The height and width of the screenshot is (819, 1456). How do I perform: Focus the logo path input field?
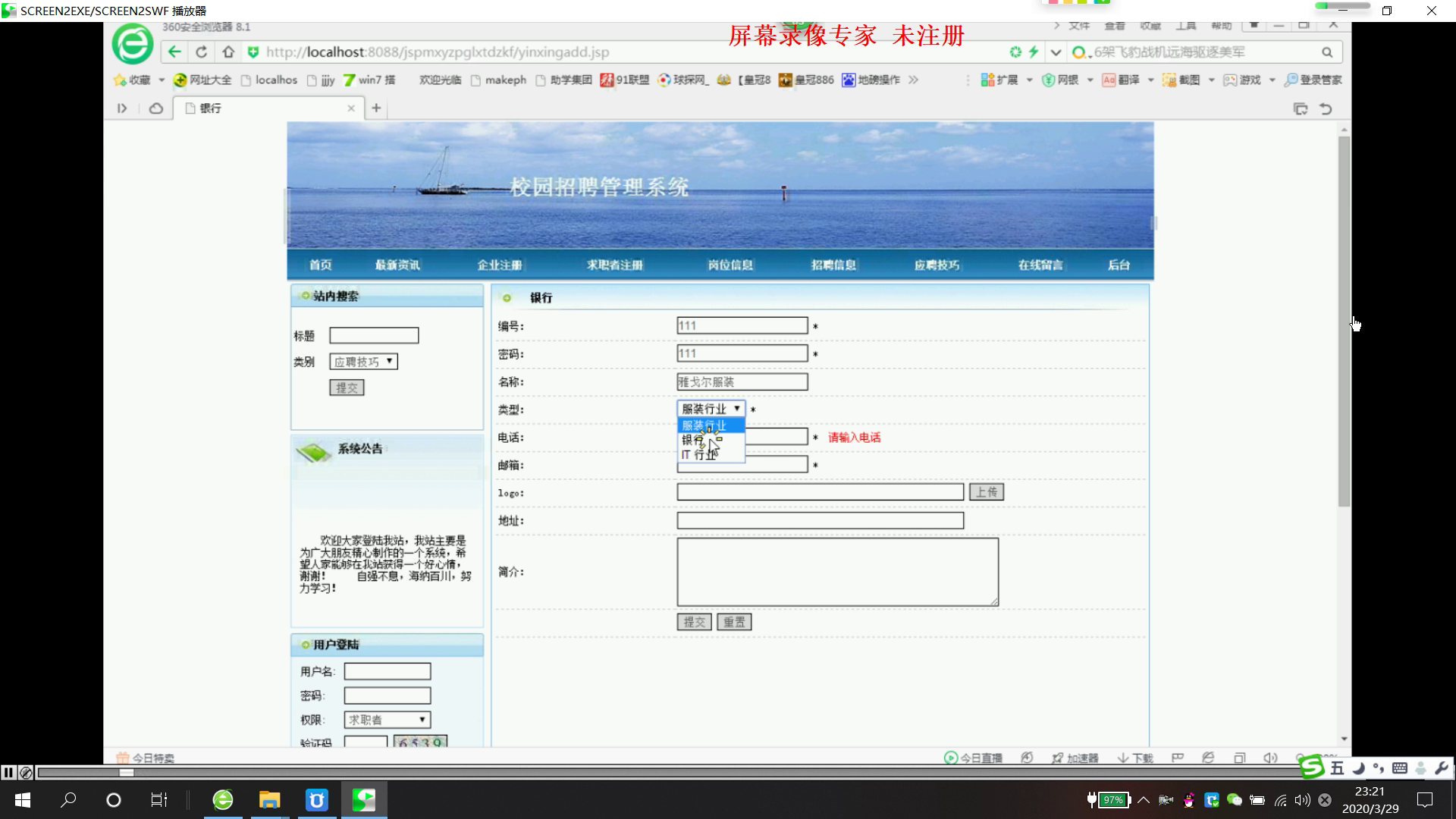(821, 492)
